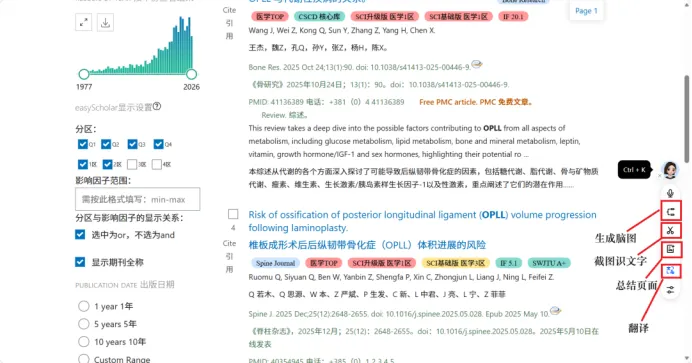The width and height of the screenshot is (692, 363).
Task: Click the PMID: 41136389 text
Action: (276, 102)
